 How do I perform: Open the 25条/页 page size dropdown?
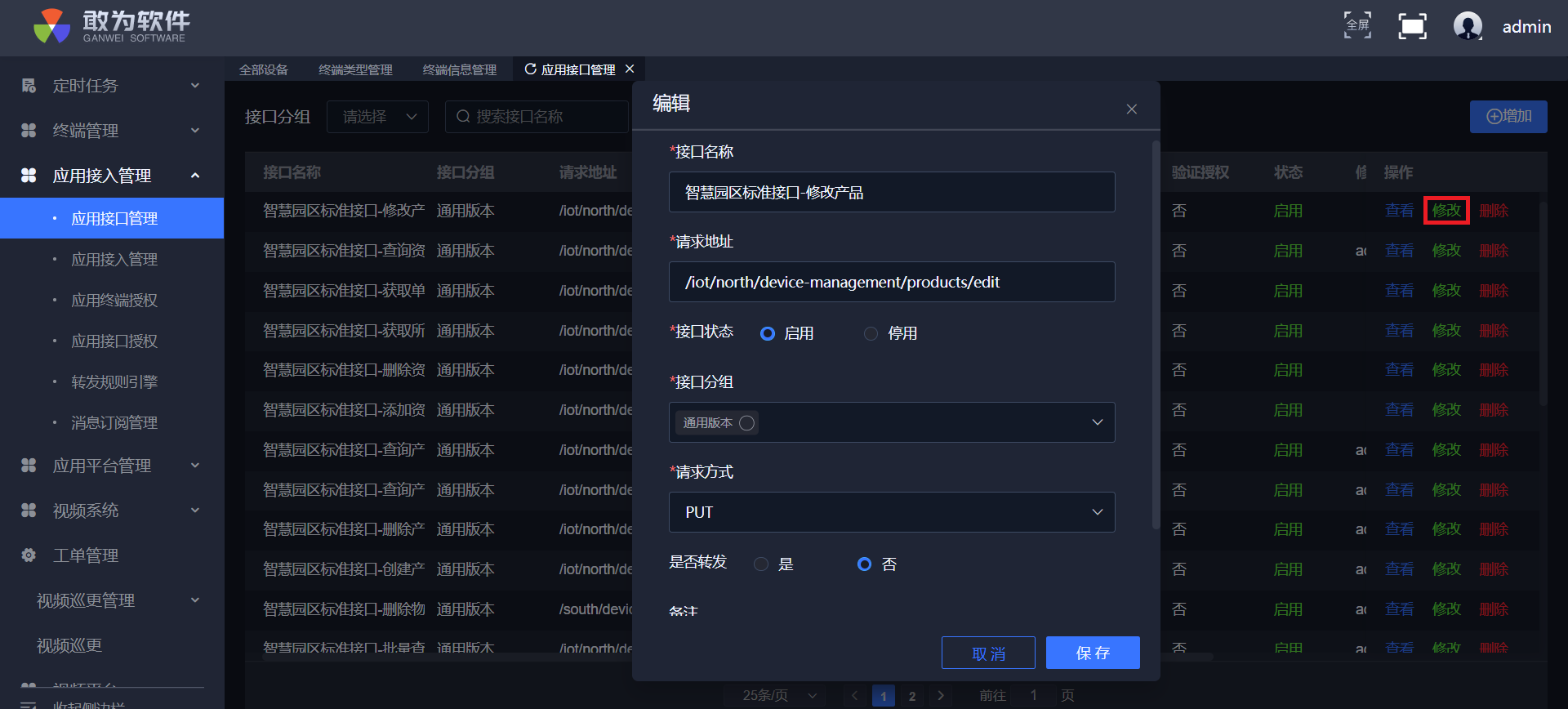[x=776, y=696]
